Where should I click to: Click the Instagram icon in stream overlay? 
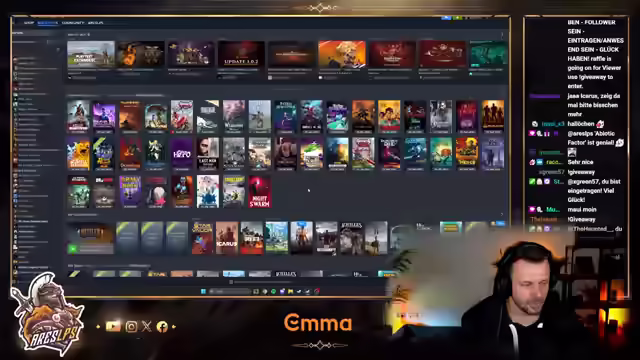point(131,327)
